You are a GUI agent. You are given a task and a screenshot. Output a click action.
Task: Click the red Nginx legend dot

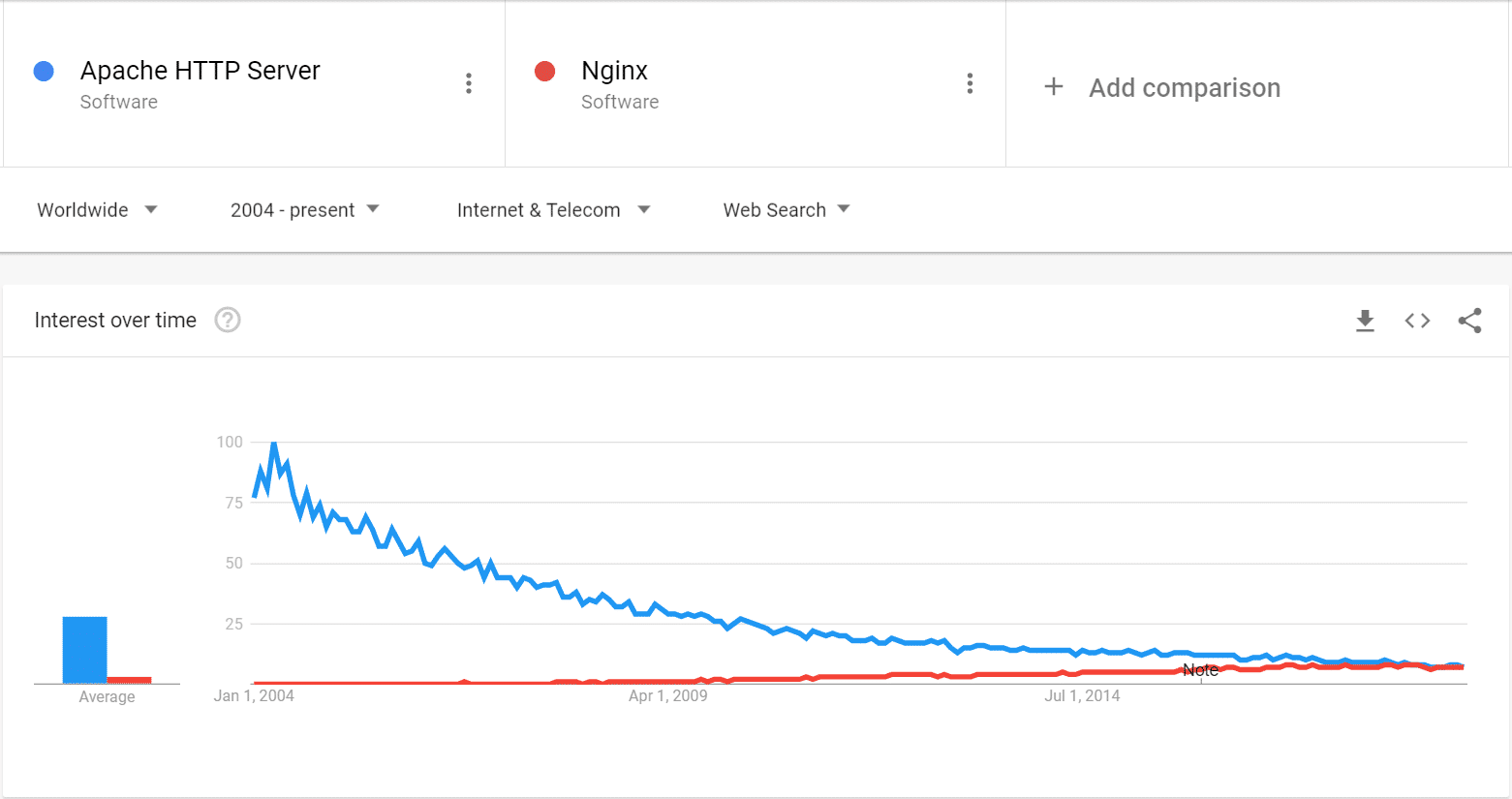544,70
